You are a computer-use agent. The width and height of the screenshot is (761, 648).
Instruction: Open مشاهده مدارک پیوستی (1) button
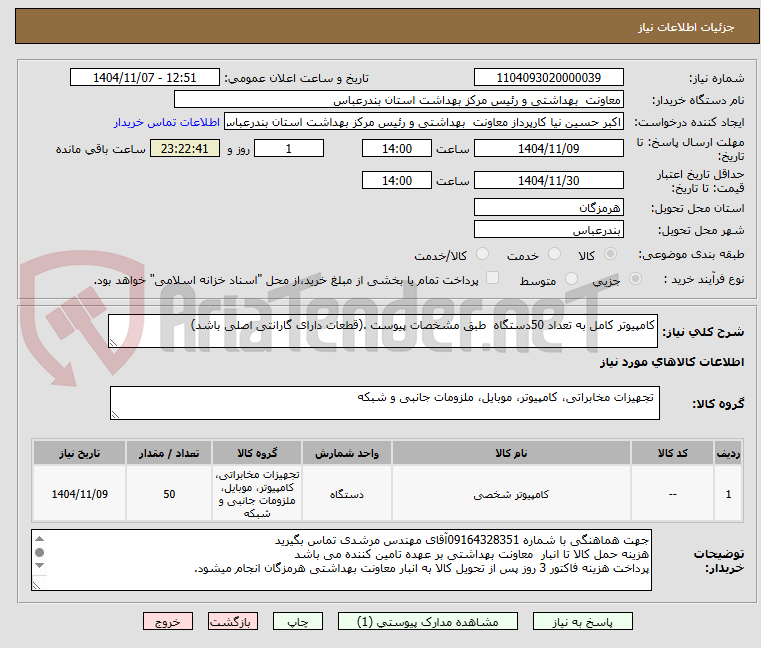(428, 621)
